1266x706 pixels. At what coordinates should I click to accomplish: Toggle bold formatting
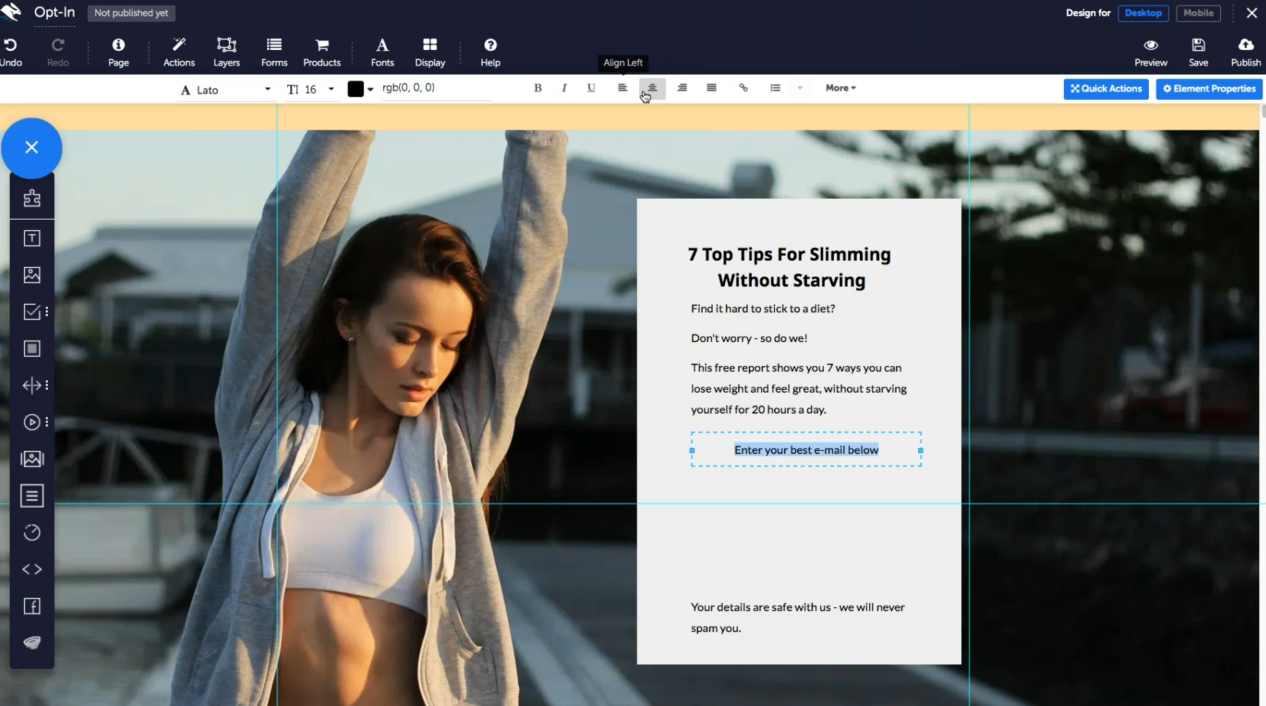(x=538, y=88)
